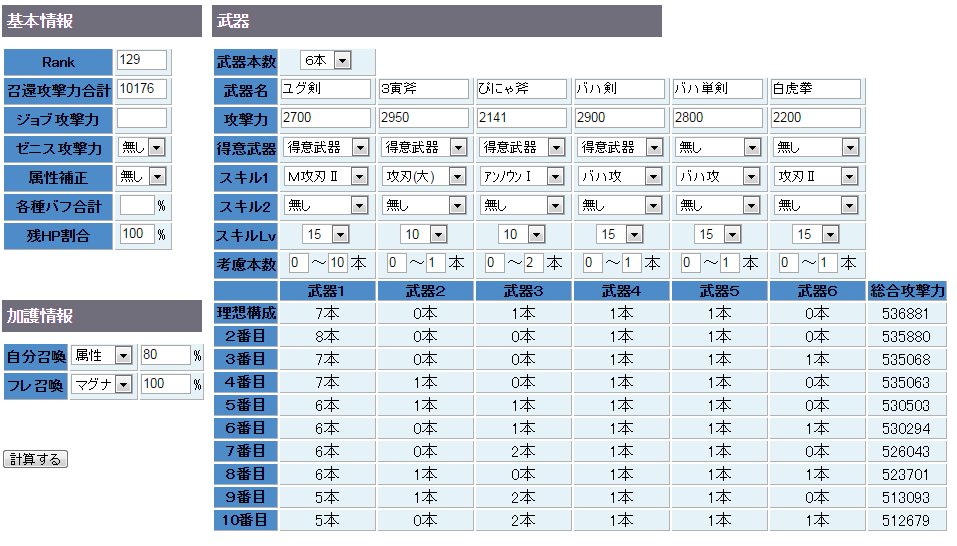The image size is (957, 546).
Task: Click attack power field 2800
Action: (718, 118)
